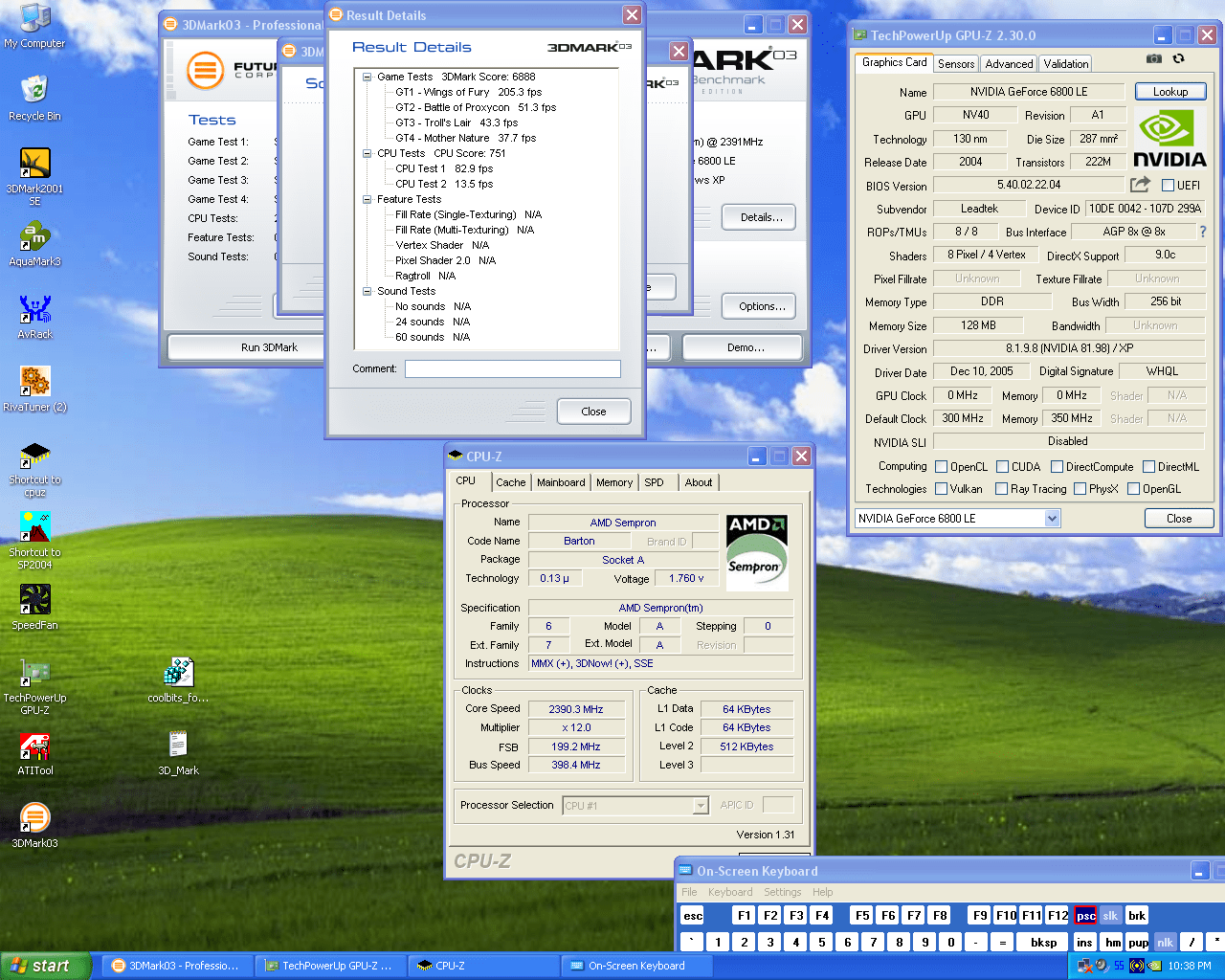Switch to Sensors tab in GPU-Z
Screen dimensions: 1225x980
click(956, 64)
